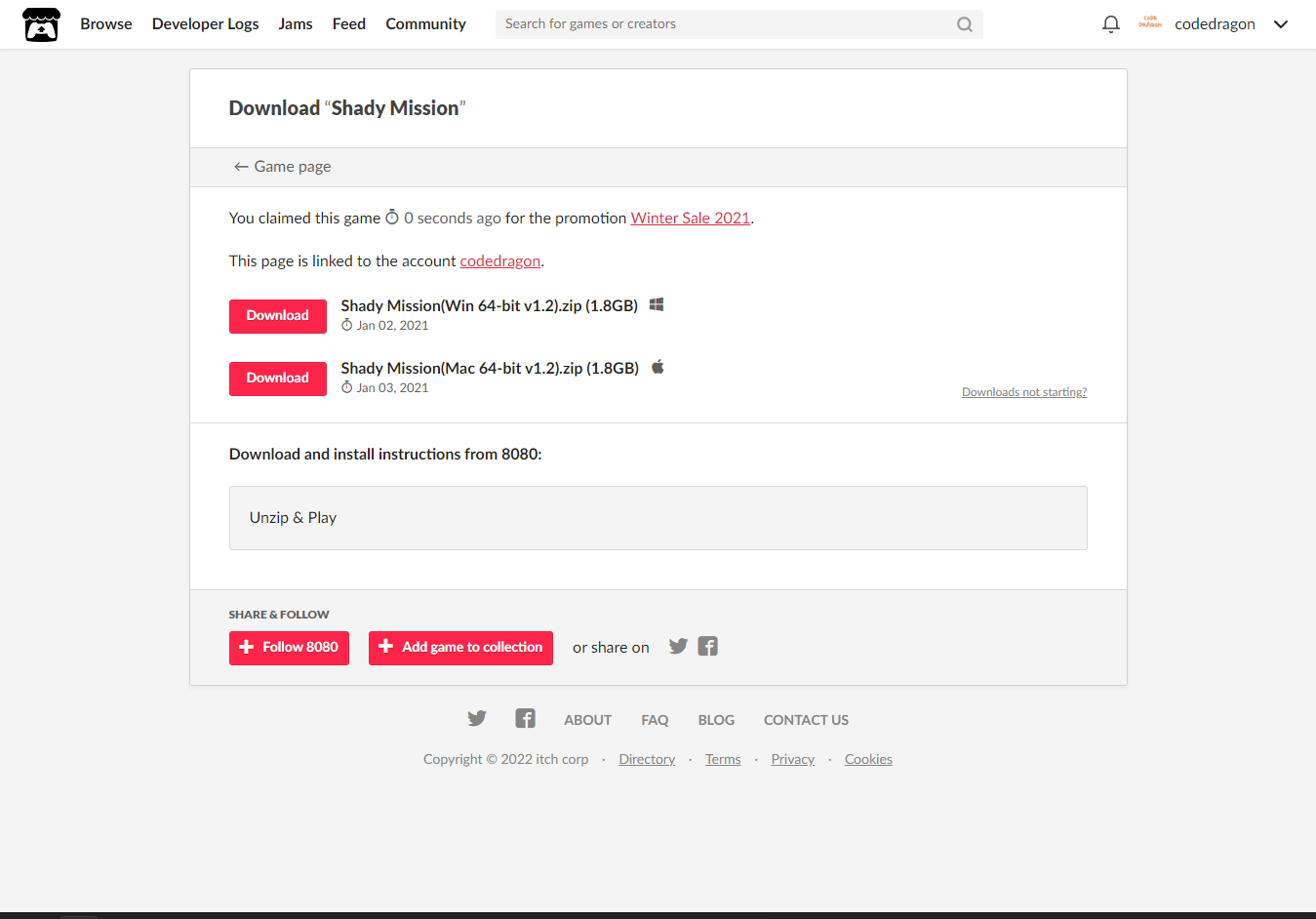
Task: Click the 'Unzip & Play' instructions text
Action: pos(293,517)
